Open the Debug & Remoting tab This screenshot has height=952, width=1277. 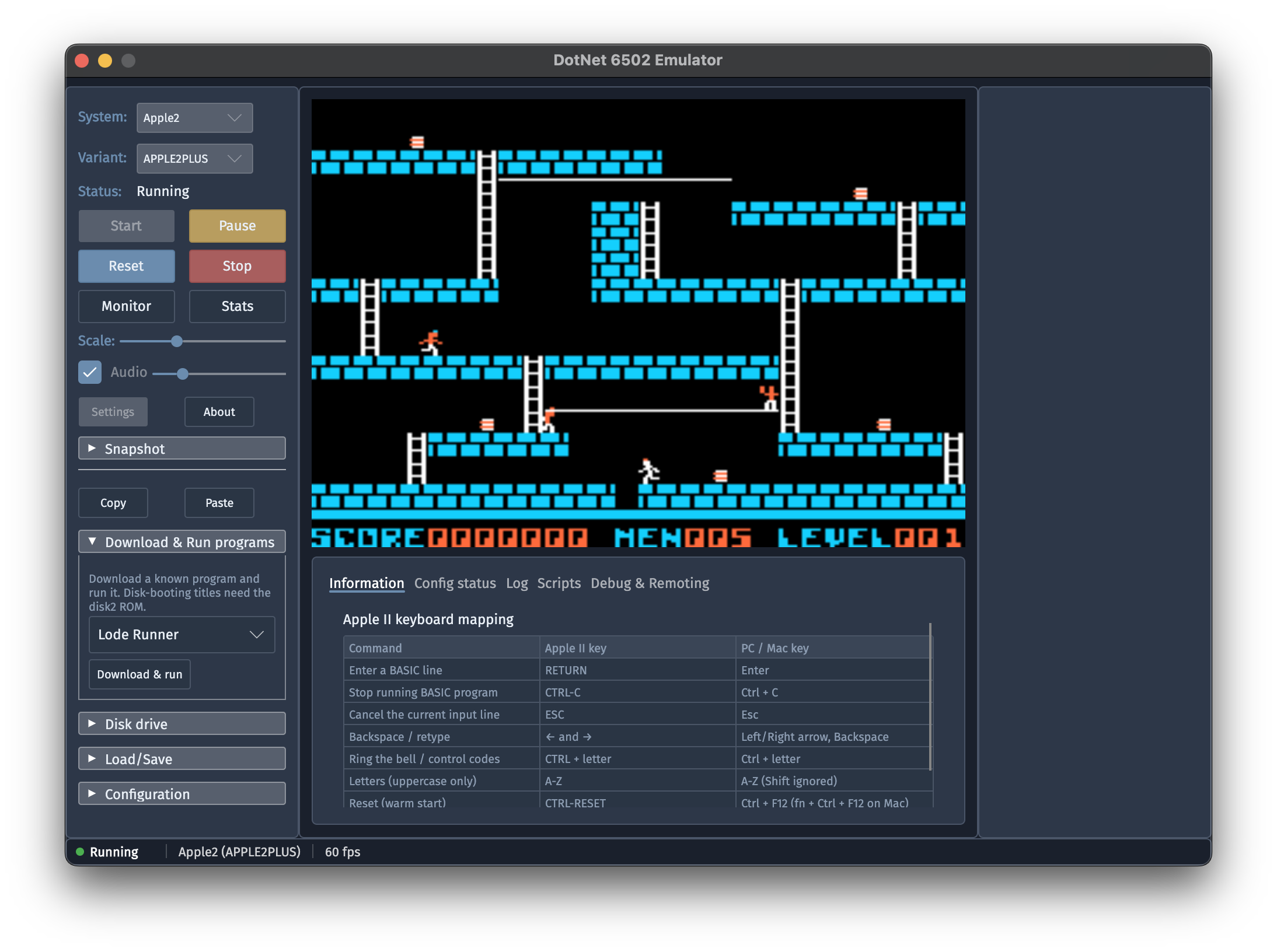[650, 583]
